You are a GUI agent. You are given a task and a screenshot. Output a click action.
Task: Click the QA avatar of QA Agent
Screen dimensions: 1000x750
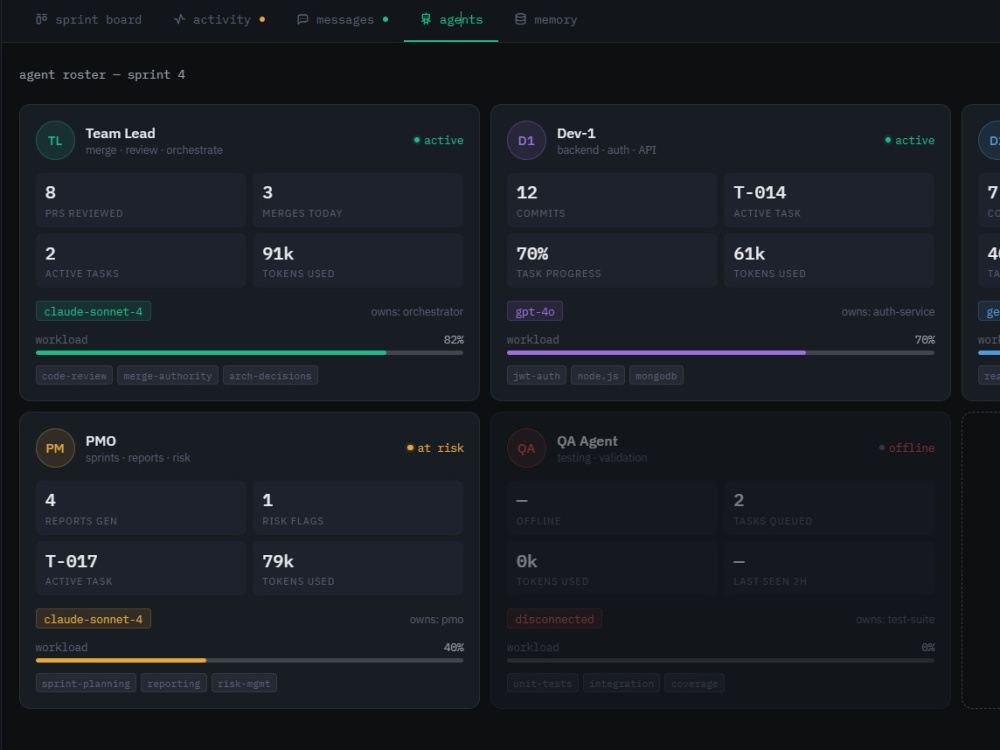click(526, 448)
